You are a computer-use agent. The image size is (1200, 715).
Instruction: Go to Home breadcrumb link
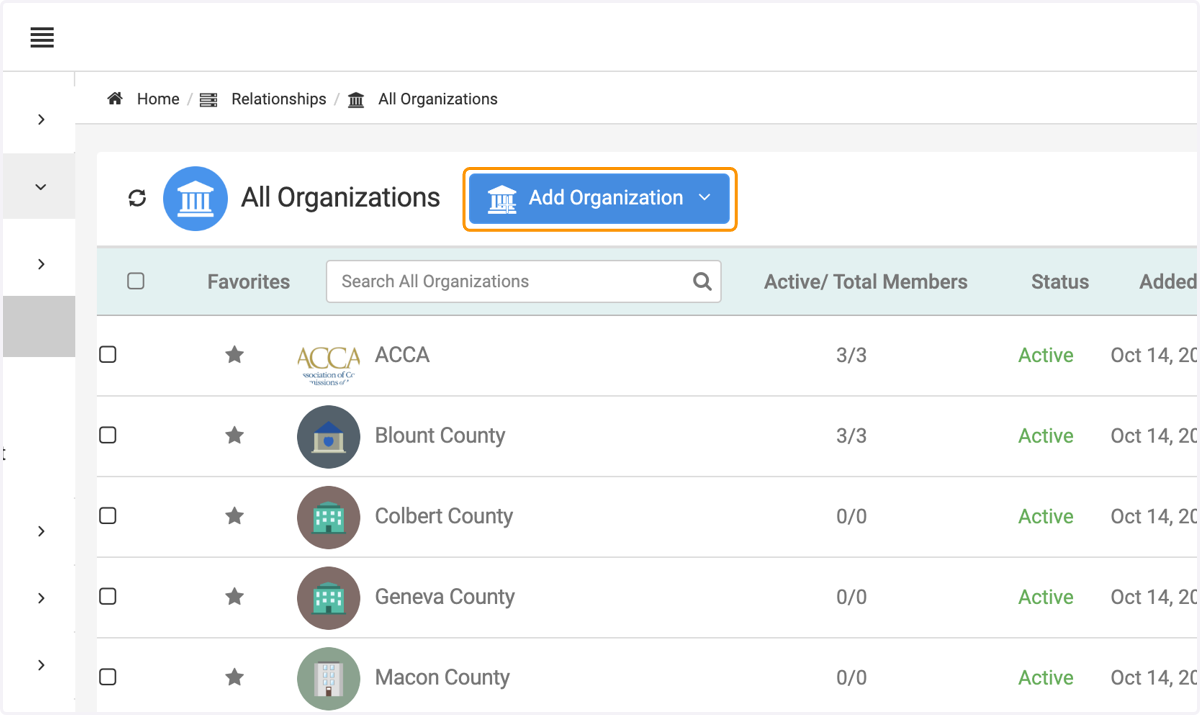[x=158, y=99]
